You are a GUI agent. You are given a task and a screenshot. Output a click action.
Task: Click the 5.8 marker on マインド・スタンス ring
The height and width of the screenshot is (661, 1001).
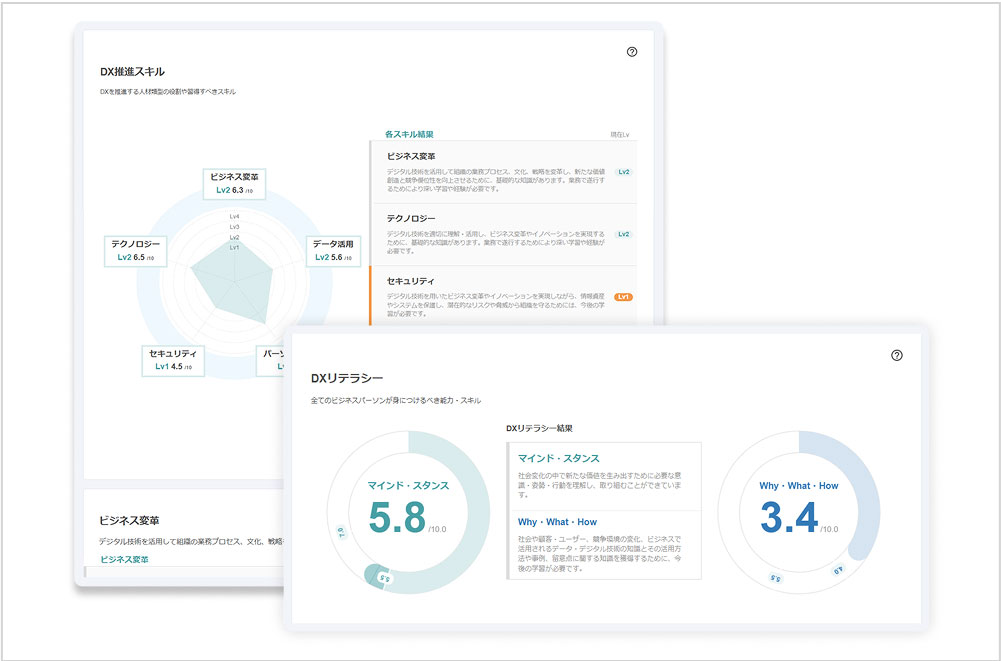(384, 577)
